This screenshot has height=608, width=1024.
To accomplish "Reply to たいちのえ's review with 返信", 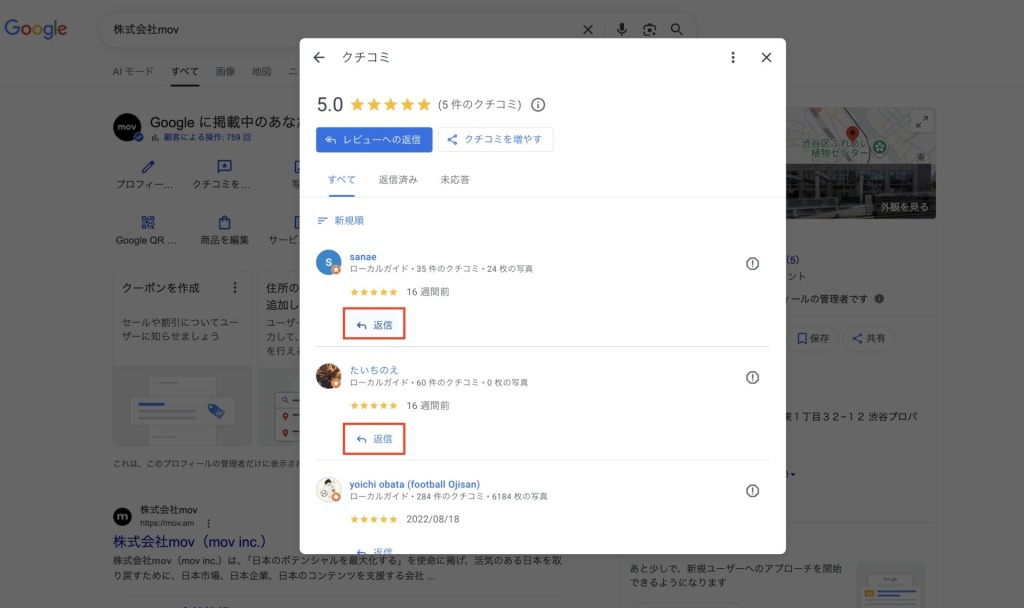I will (x=374, y=439).
